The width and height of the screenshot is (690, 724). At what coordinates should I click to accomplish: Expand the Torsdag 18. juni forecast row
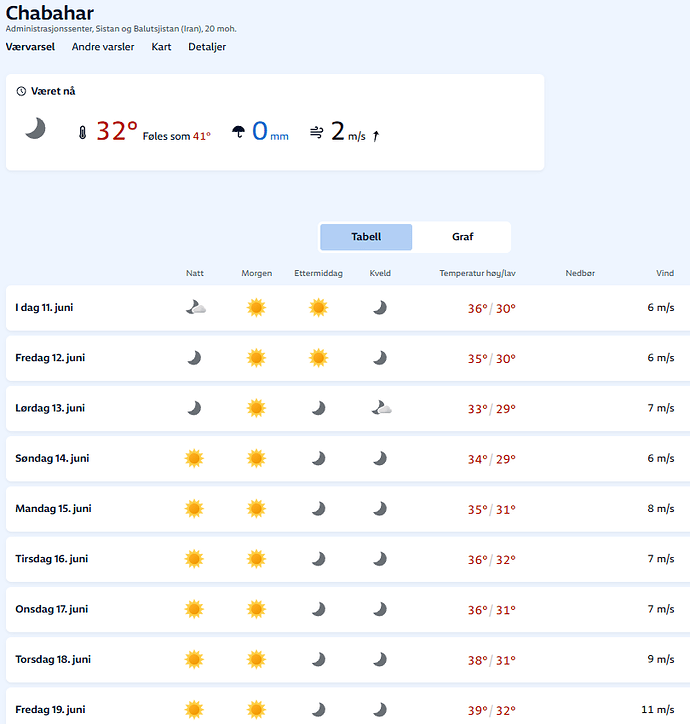point(348,659)
